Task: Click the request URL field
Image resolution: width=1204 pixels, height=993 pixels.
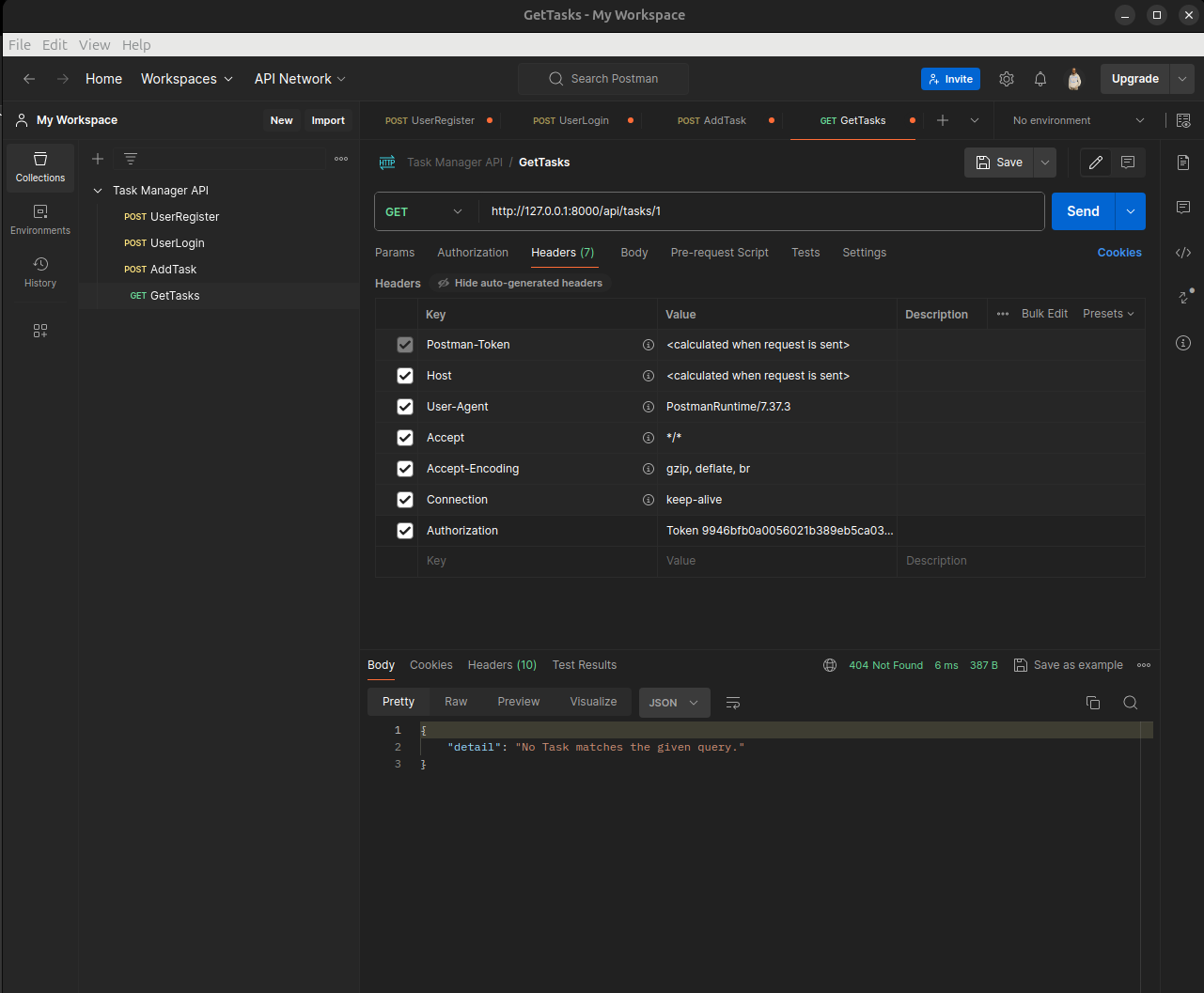Action: [761, 211]
